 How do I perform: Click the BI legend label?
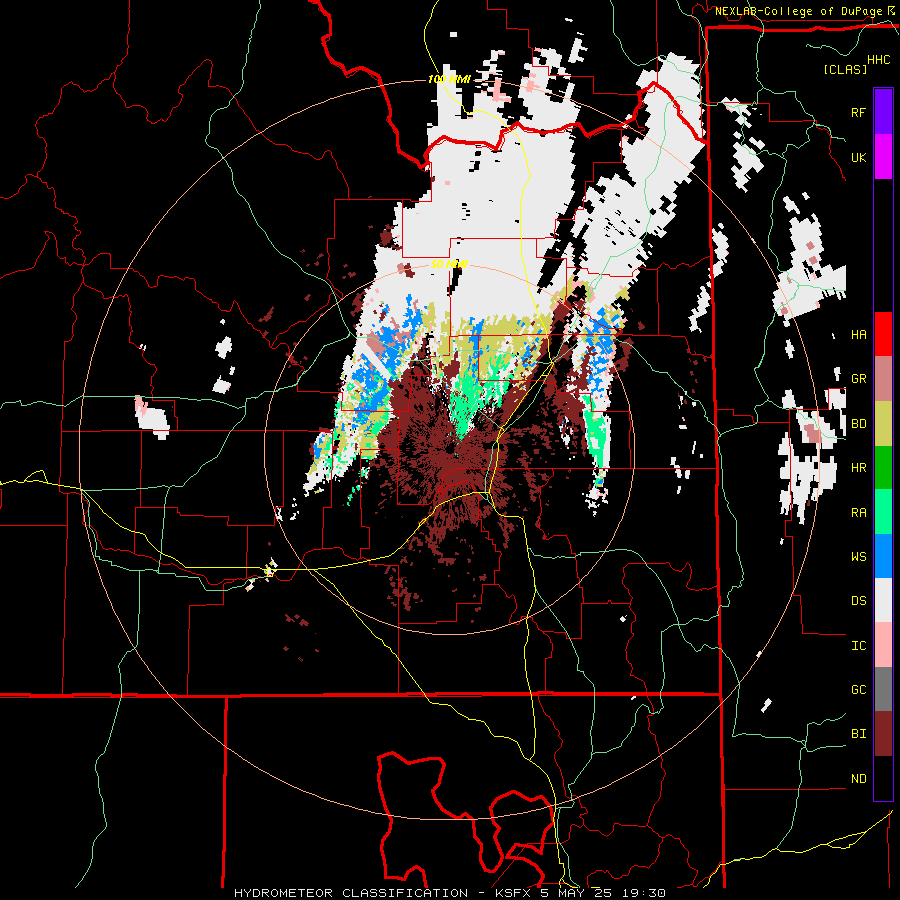[x=858, y=734]
